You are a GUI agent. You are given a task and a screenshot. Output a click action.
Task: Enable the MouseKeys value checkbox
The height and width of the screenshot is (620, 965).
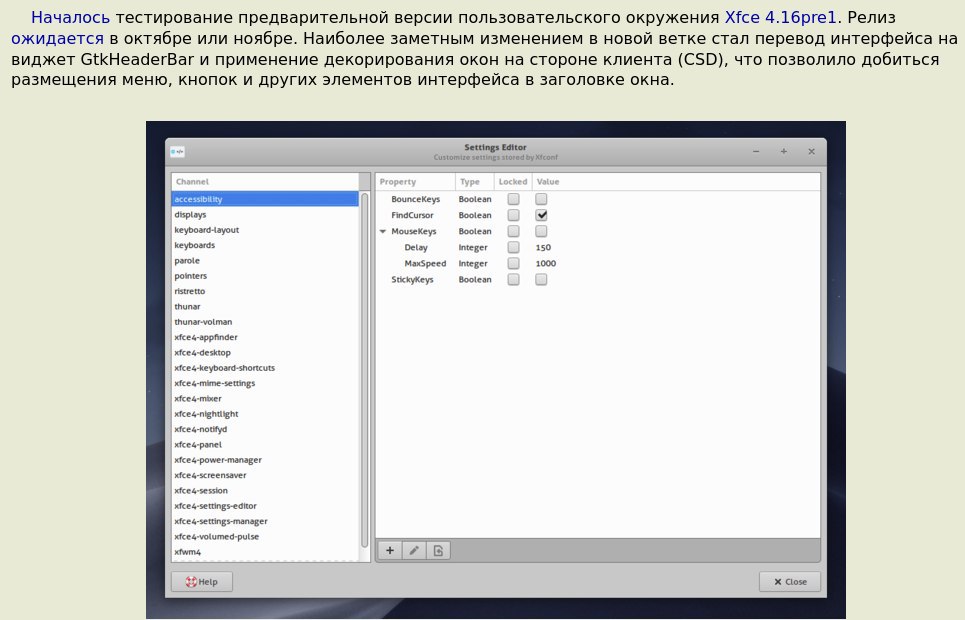pos(541,231)
